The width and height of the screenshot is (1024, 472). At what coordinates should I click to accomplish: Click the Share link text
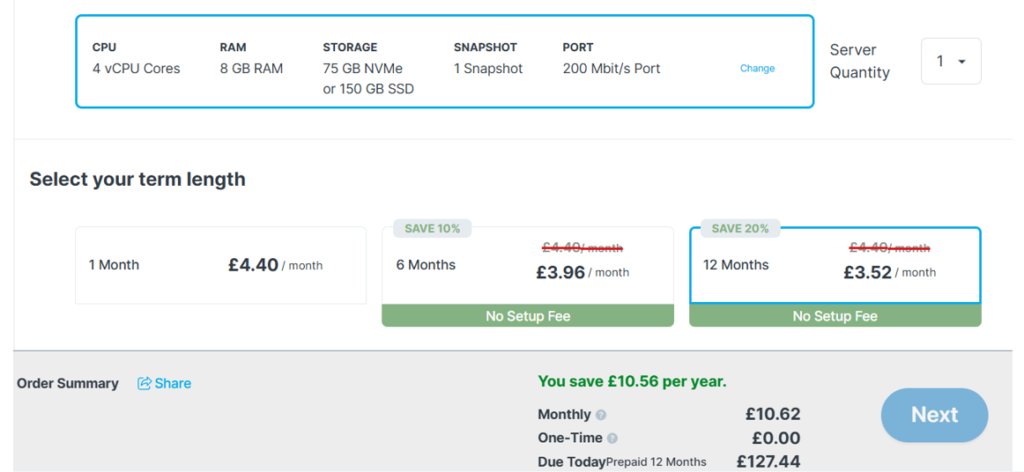pyautogui.click(x=173, y=384)
